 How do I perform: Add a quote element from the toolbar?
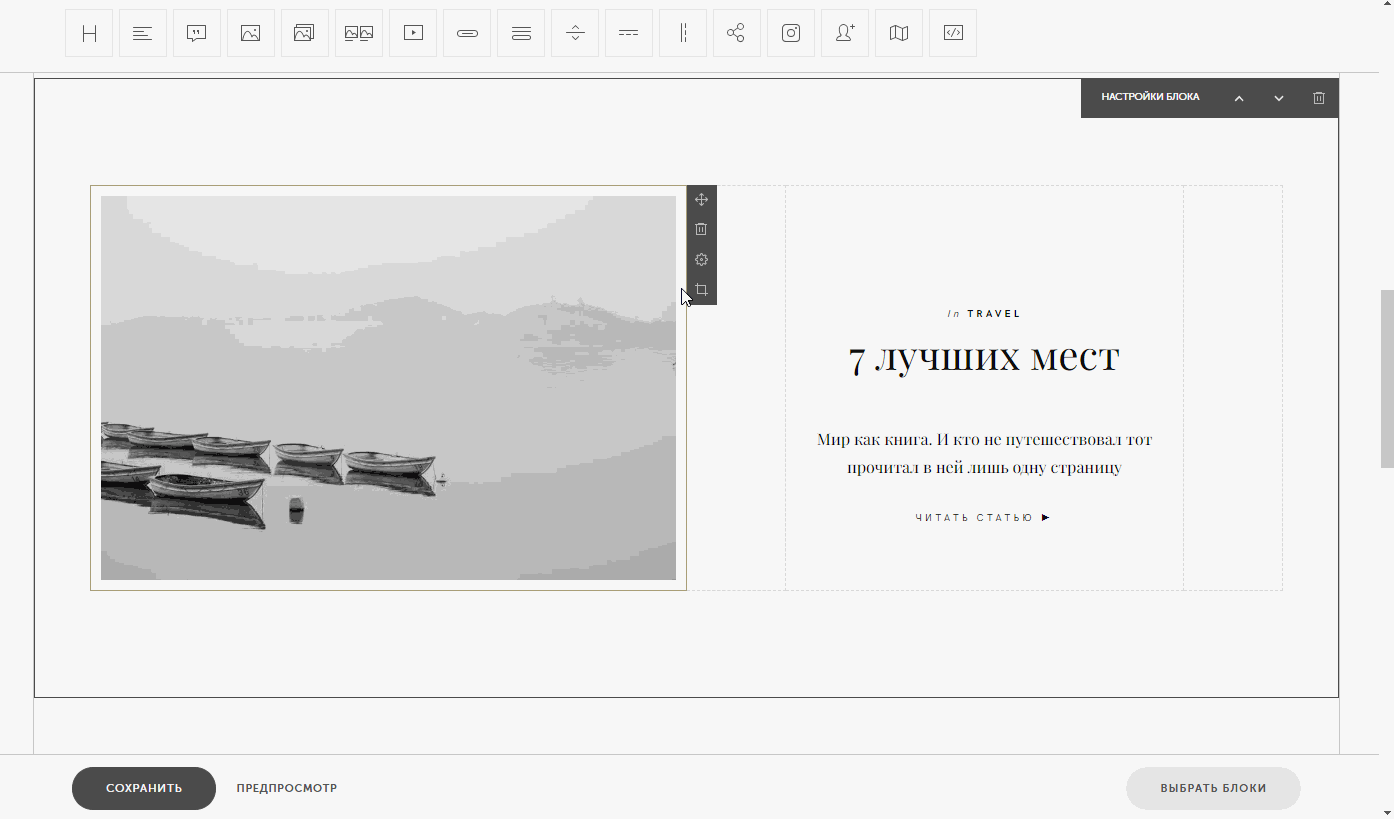[197, 33]
